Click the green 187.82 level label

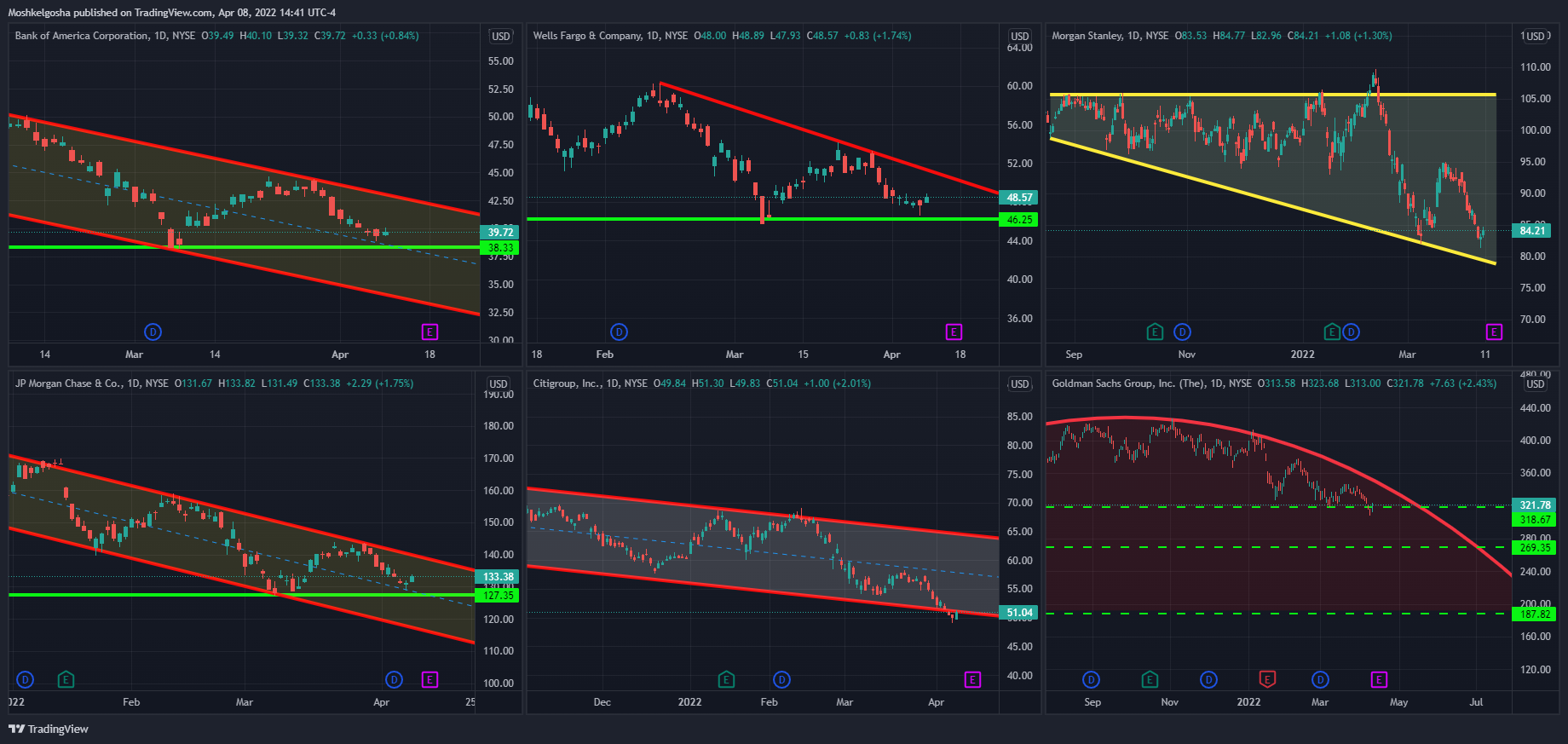[x=1534, y=614]
